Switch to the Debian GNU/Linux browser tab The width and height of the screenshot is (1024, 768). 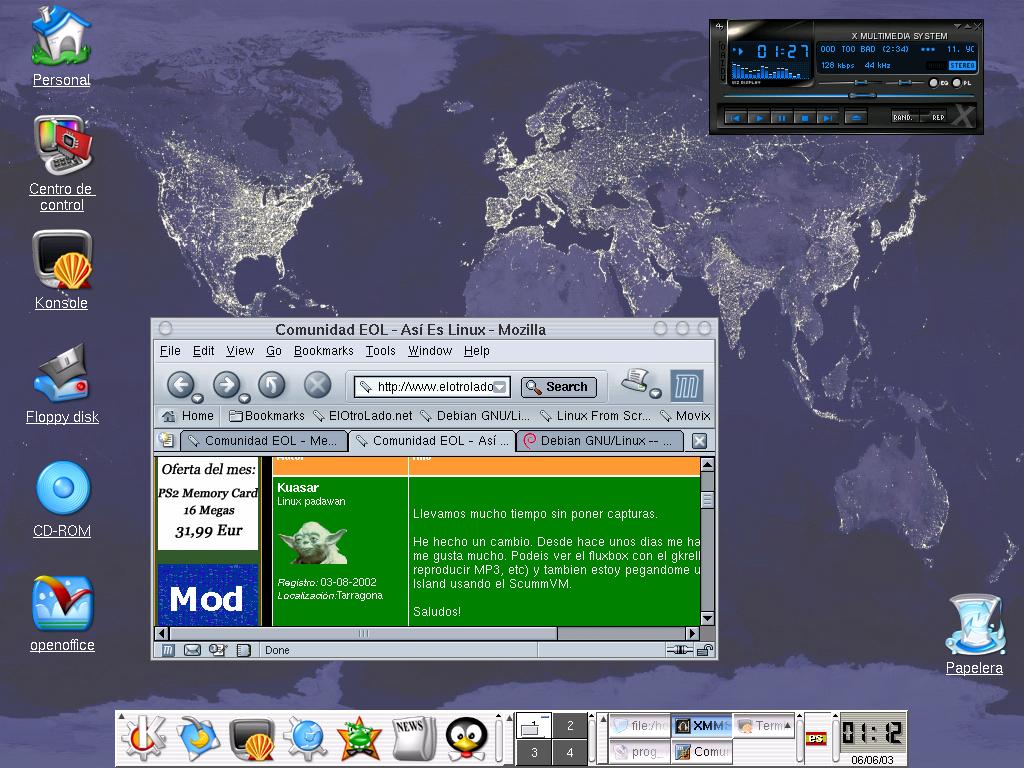[599, 441]
